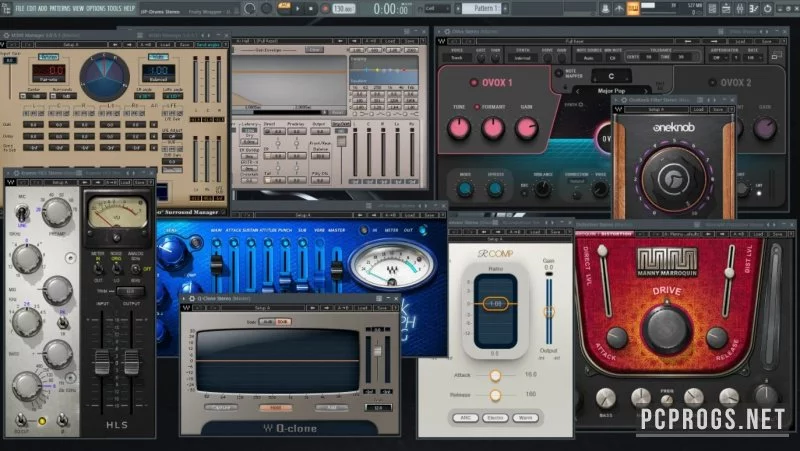
Task: Click the HLS INPUT fader cap
Action: [x=102, y=362]
